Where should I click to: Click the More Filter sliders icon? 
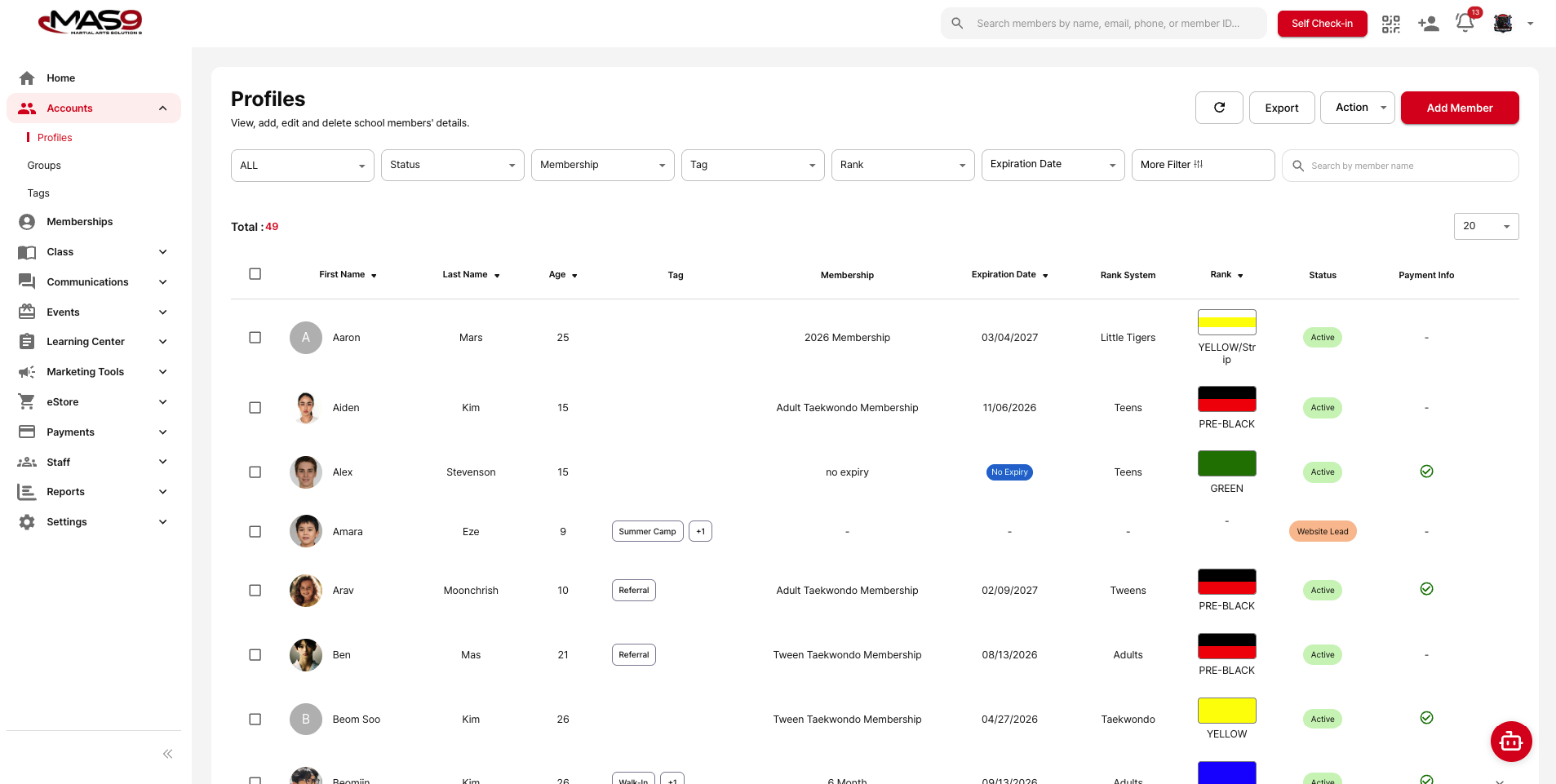1198,165
